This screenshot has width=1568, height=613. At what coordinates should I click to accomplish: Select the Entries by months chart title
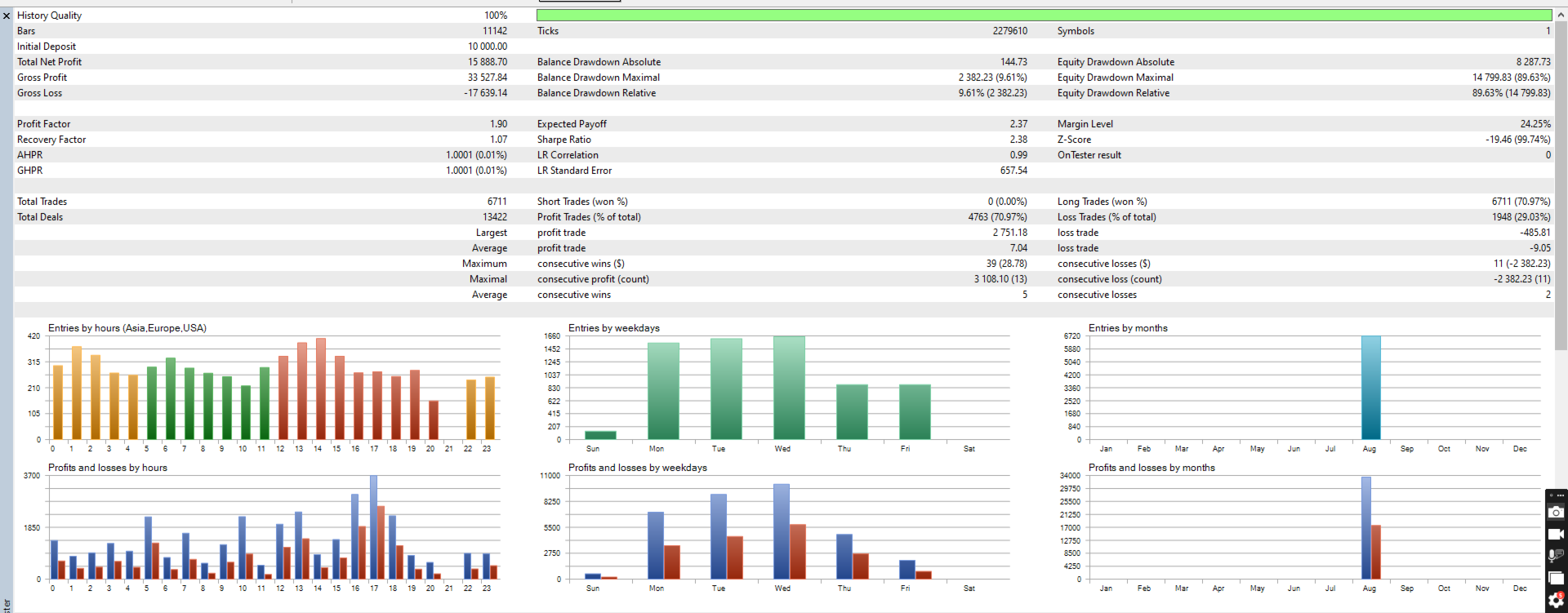[1128, 328]
